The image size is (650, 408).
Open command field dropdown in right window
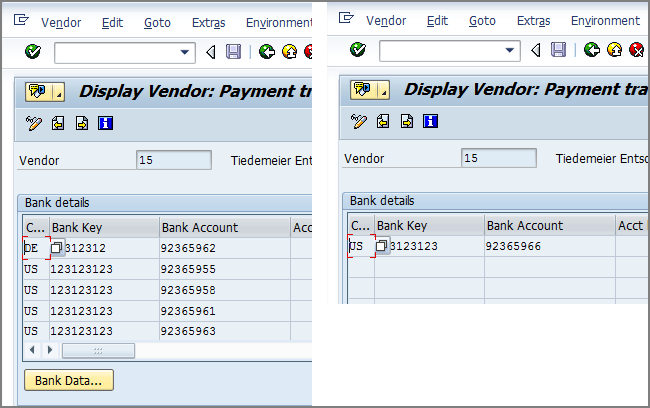click(x=510, y=50)
